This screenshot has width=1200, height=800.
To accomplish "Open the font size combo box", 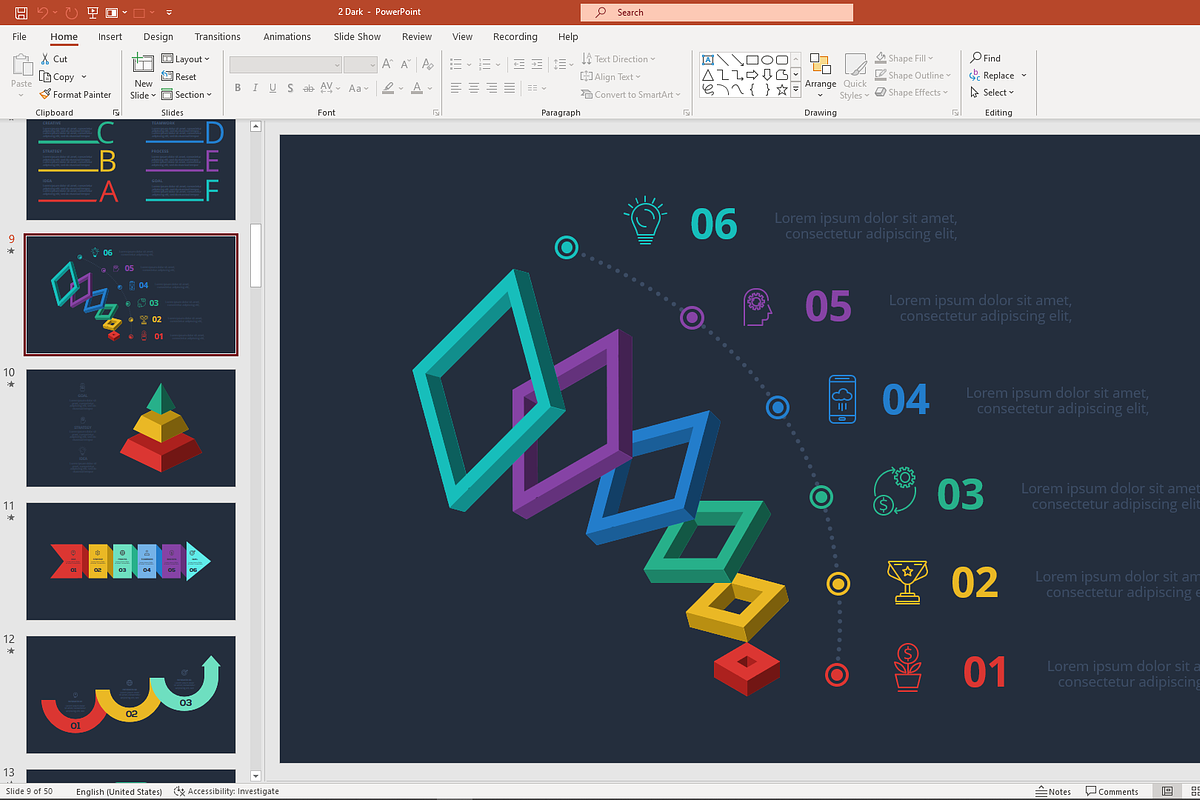I will 359,64.
